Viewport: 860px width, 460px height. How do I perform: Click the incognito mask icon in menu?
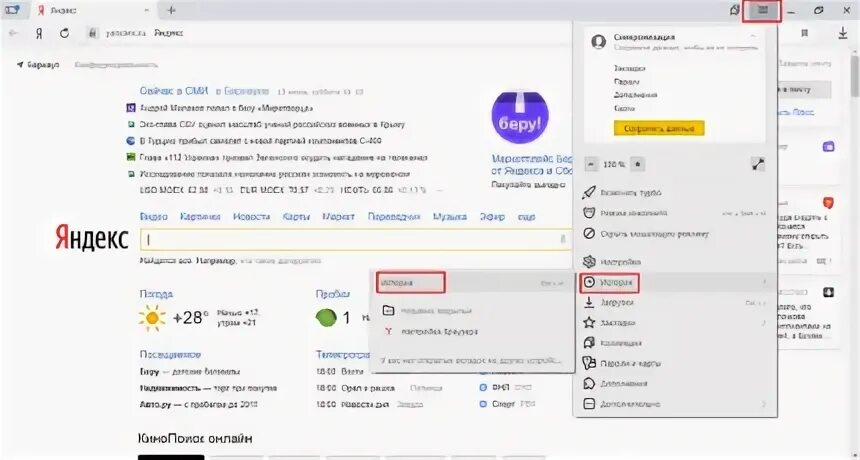589,213
